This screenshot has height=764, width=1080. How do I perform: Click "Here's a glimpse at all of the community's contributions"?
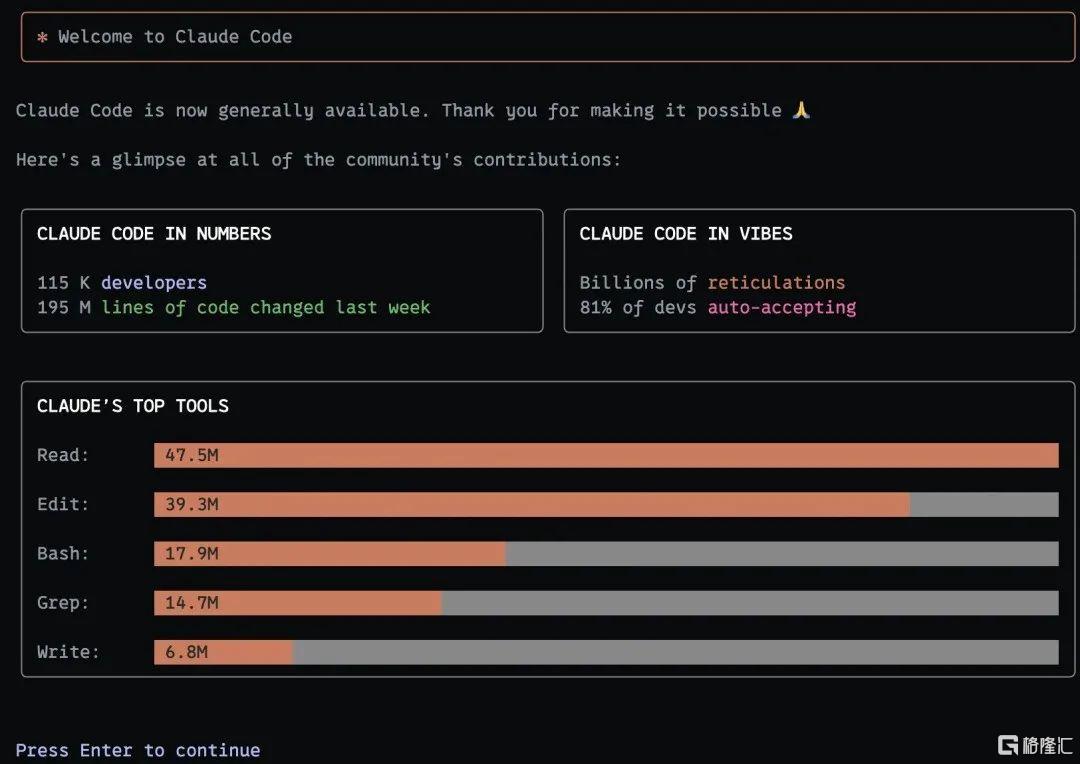tap(318, 160)
